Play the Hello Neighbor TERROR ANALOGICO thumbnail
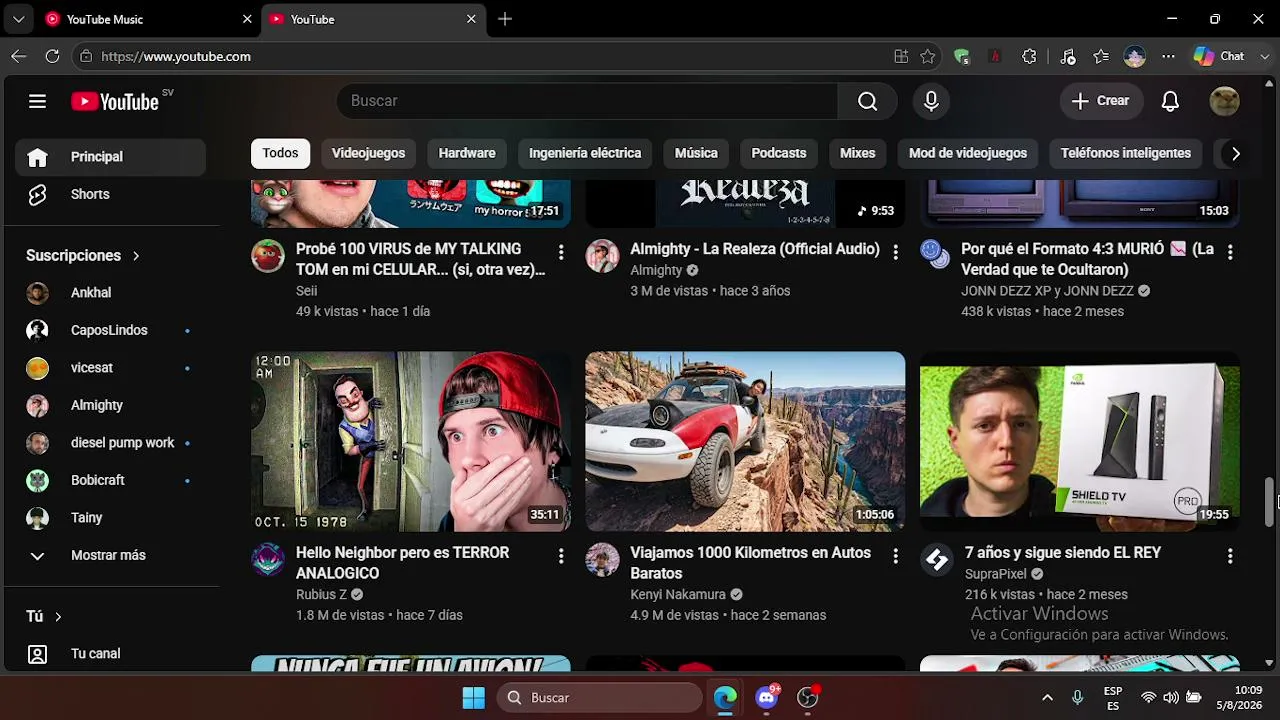1280x720 pixels. (411, 441)
